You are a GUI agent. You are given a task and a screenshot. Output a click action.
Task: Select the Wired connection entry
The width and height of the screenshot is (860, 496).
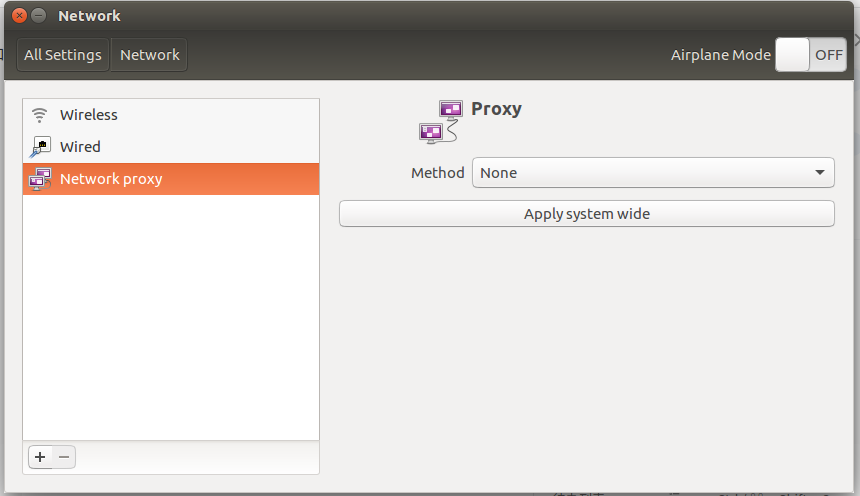(171, 146)
